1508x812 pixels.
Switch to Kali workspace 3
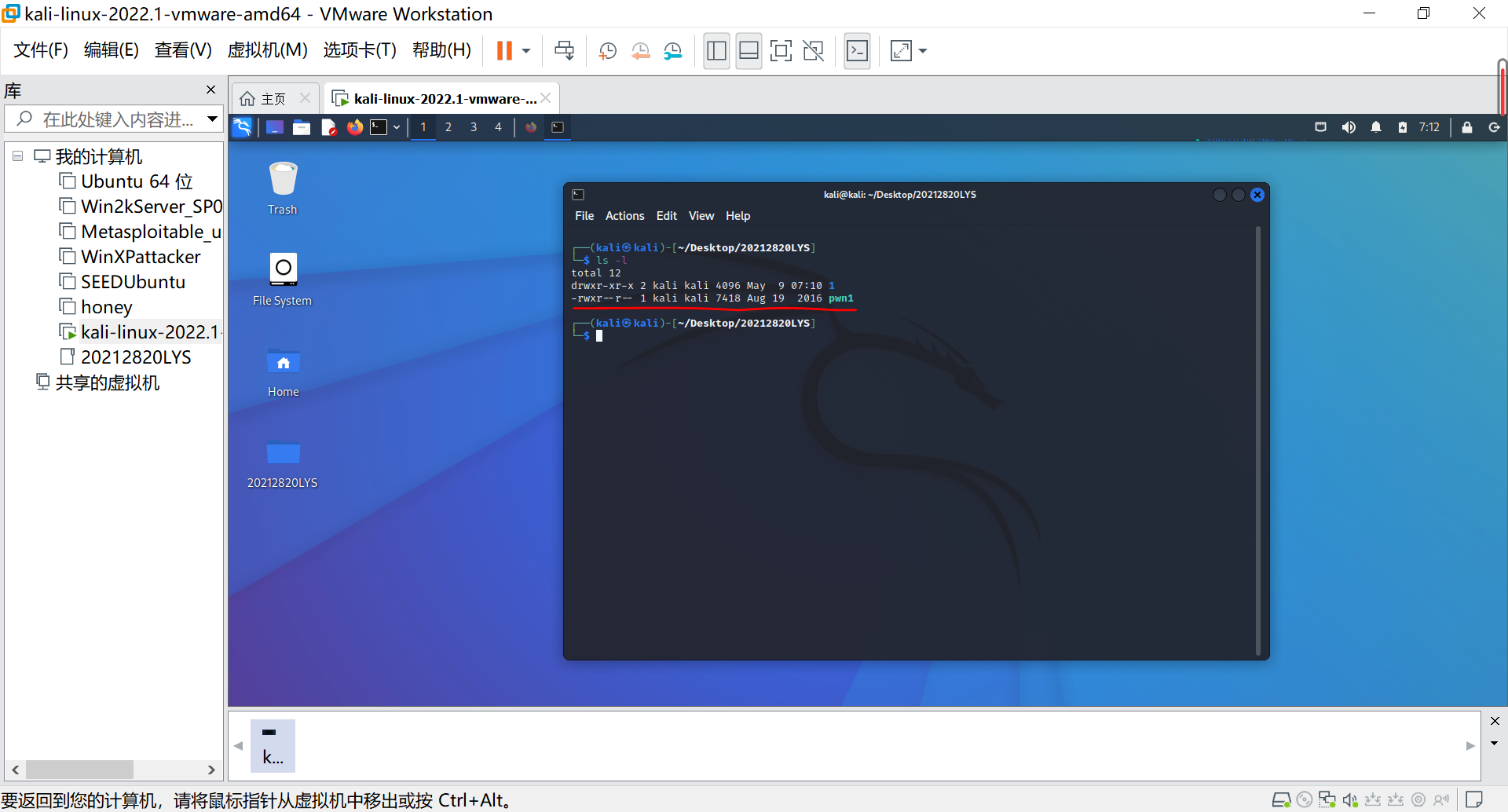[474, 127]
